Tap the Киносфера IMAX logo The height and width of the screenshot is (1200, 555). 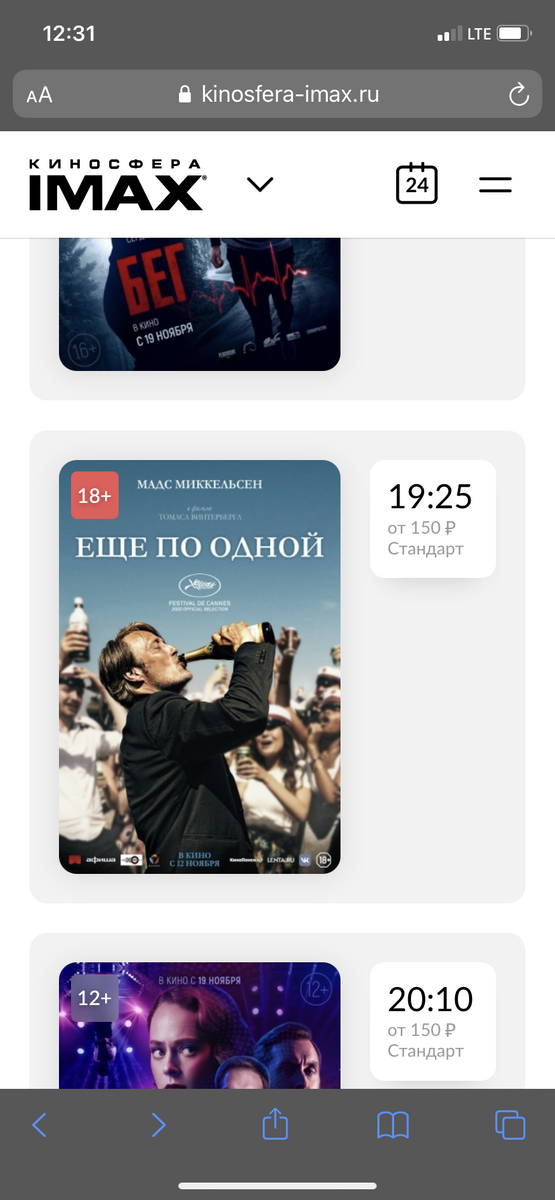116,185
